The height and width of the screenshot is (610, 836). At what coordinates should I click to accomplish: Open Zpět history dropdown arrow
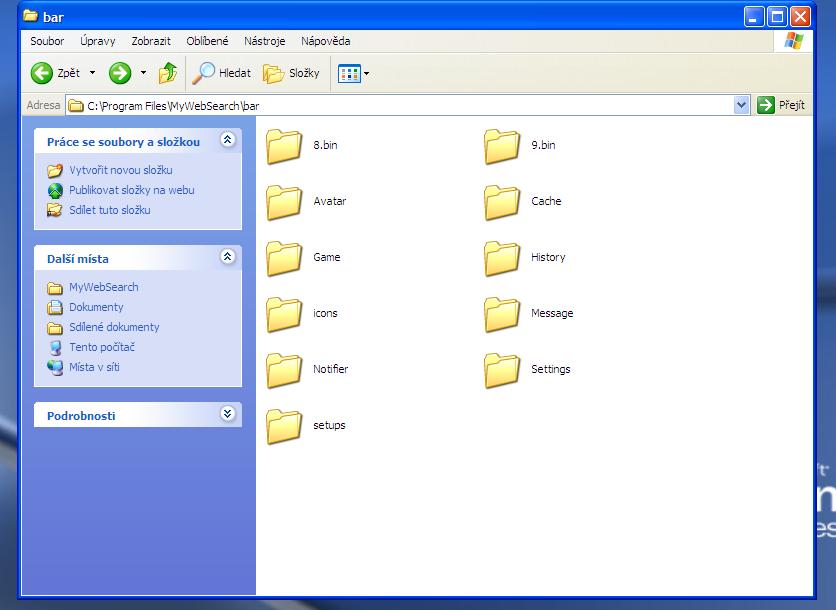93,73
